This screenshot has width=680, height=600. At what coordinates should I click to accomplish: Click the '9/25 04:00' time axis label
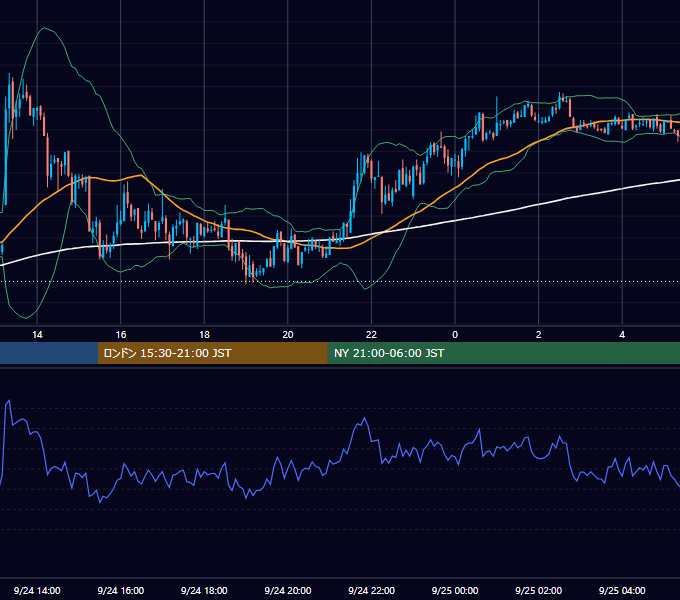pos(622,590)
